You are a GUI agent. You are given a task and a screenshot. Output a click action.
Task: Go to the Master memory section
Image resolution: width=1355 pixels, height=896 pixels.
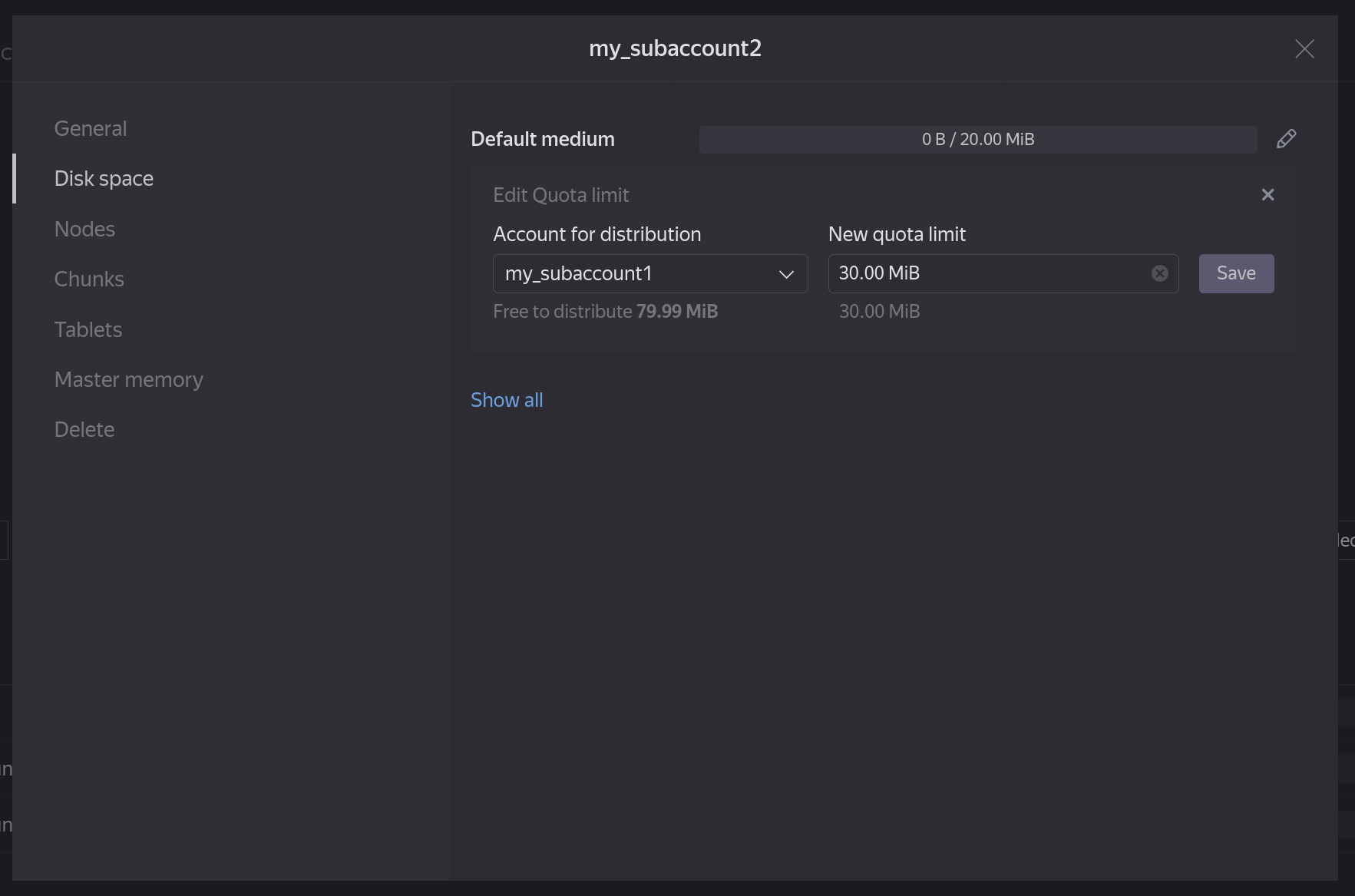click(128, 379)
